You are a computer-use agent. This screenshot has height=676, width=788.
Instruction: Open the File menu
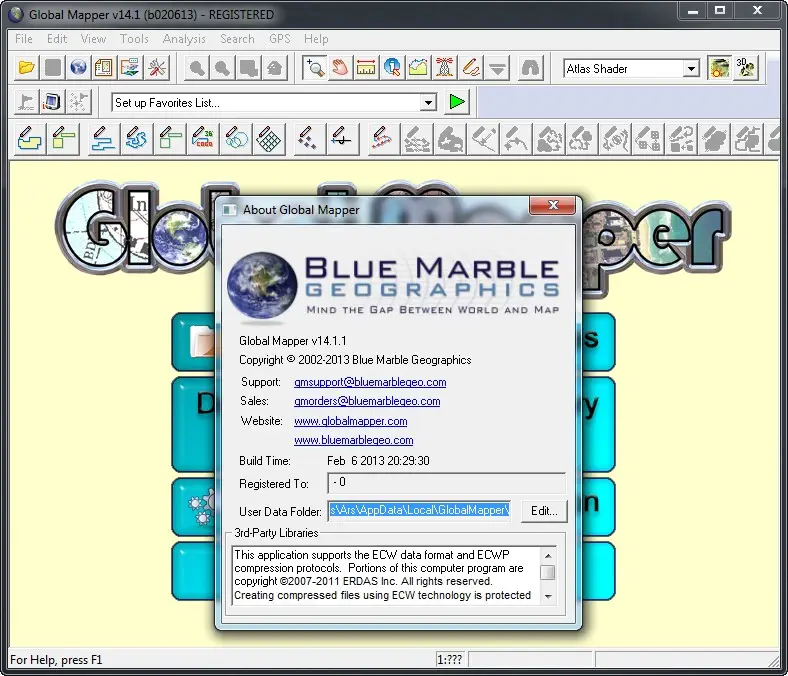tap(24, 39)
